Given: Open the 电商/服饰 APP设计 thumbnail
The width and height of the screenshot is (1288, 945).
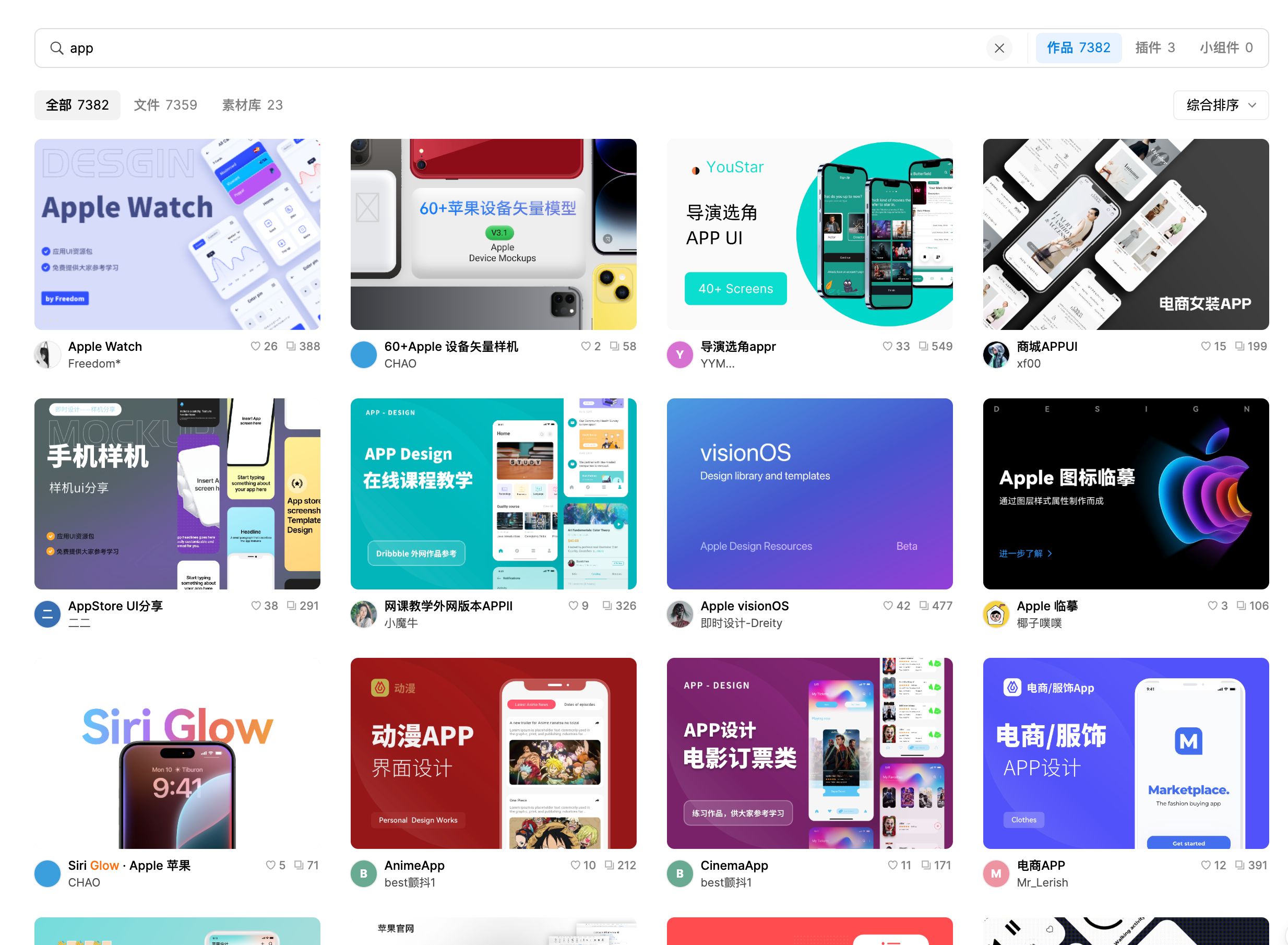Looking at the screenshot, I should pyautogui.click(x=1125, y=753).
